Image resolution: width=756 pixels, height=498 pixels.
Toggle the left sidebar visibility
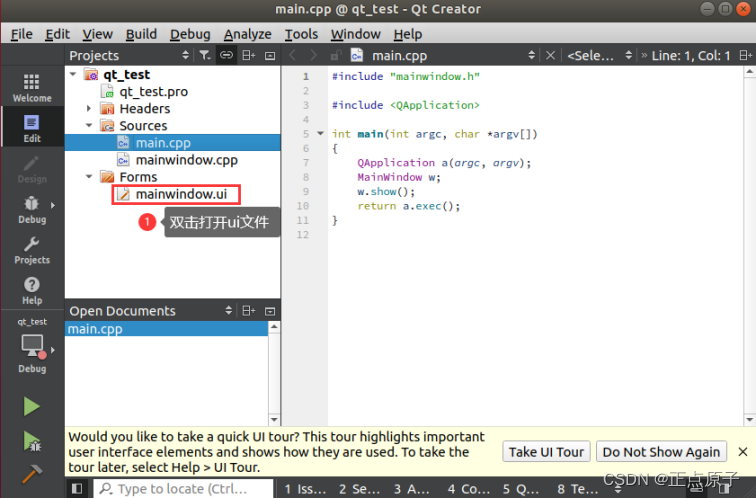click(x=77, y=488)
